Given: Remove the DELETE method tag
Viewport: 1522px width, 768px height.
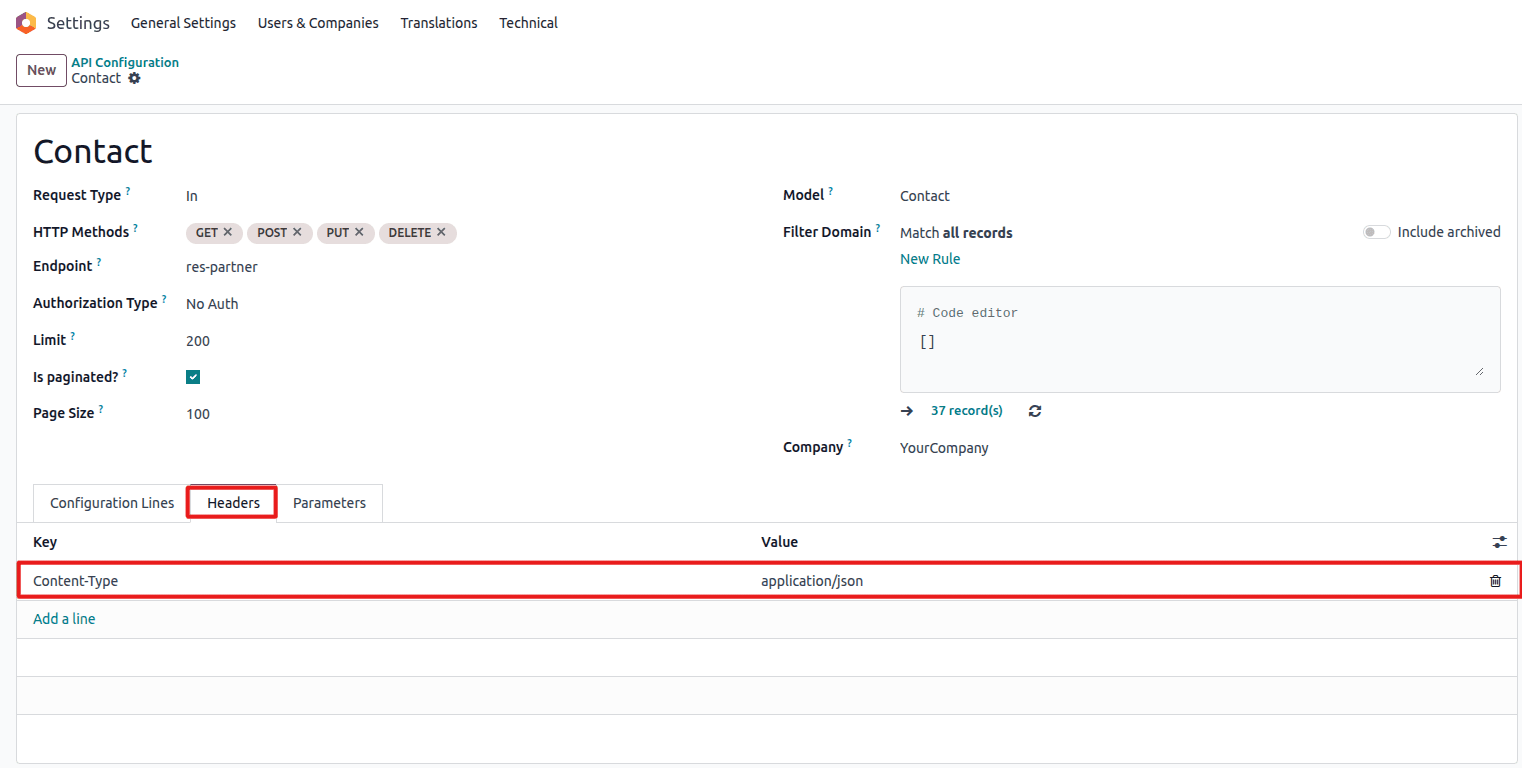Looking at the screenshot, I should pyautogui.click(x=441, y=232).
